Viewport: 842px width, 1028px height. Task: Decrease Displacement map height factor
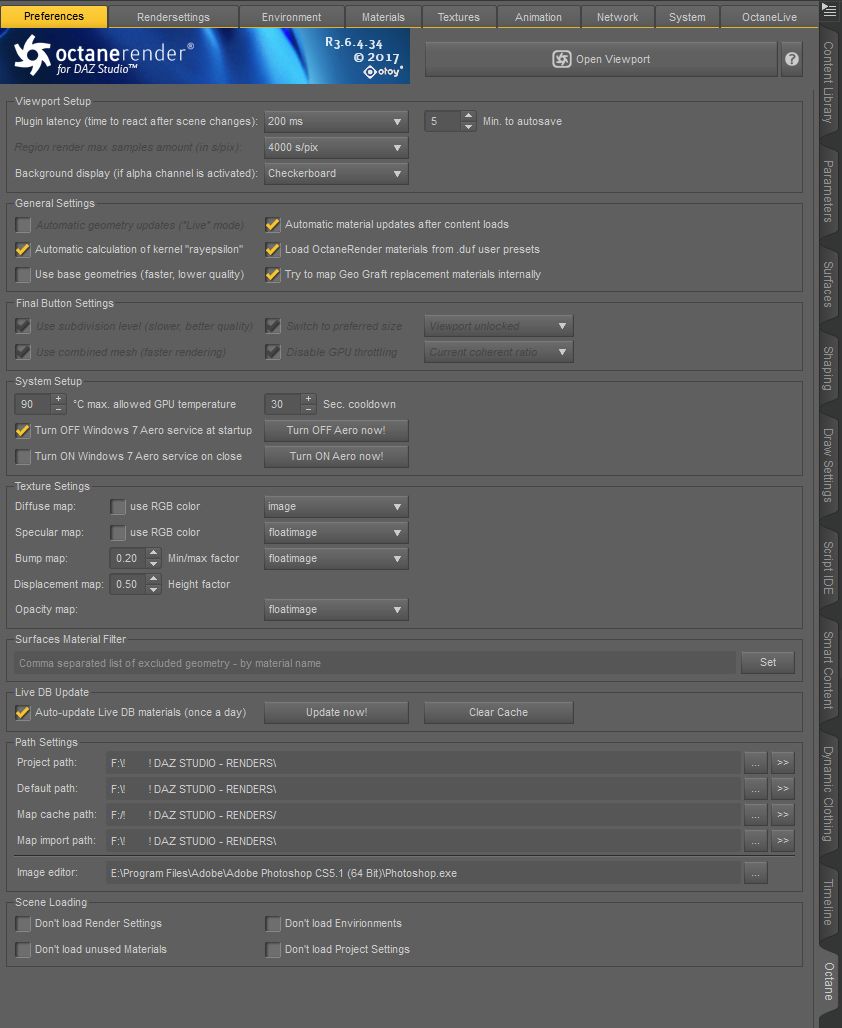[153, 589]
